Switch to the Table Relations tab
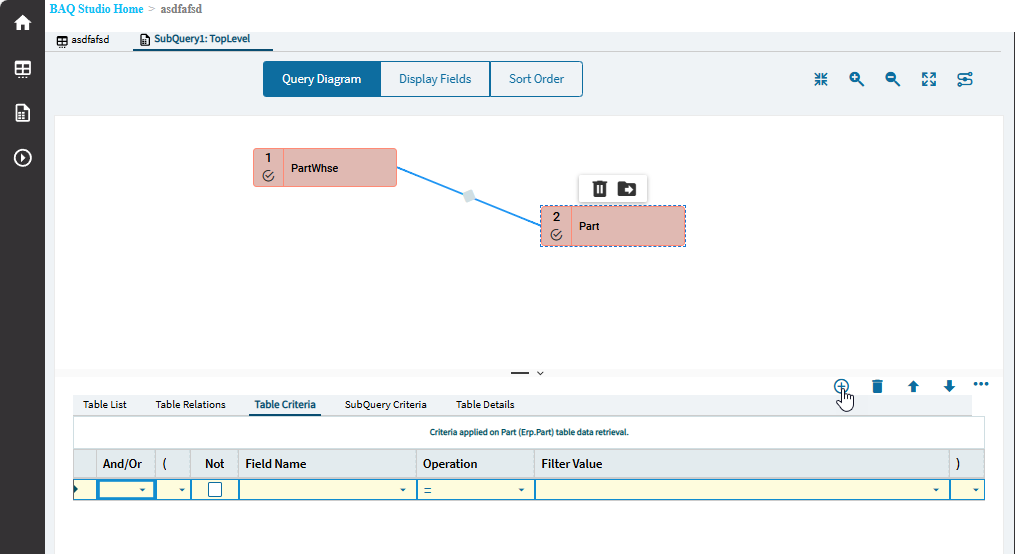Screen dimensions: 1015x554 [190, 405]
